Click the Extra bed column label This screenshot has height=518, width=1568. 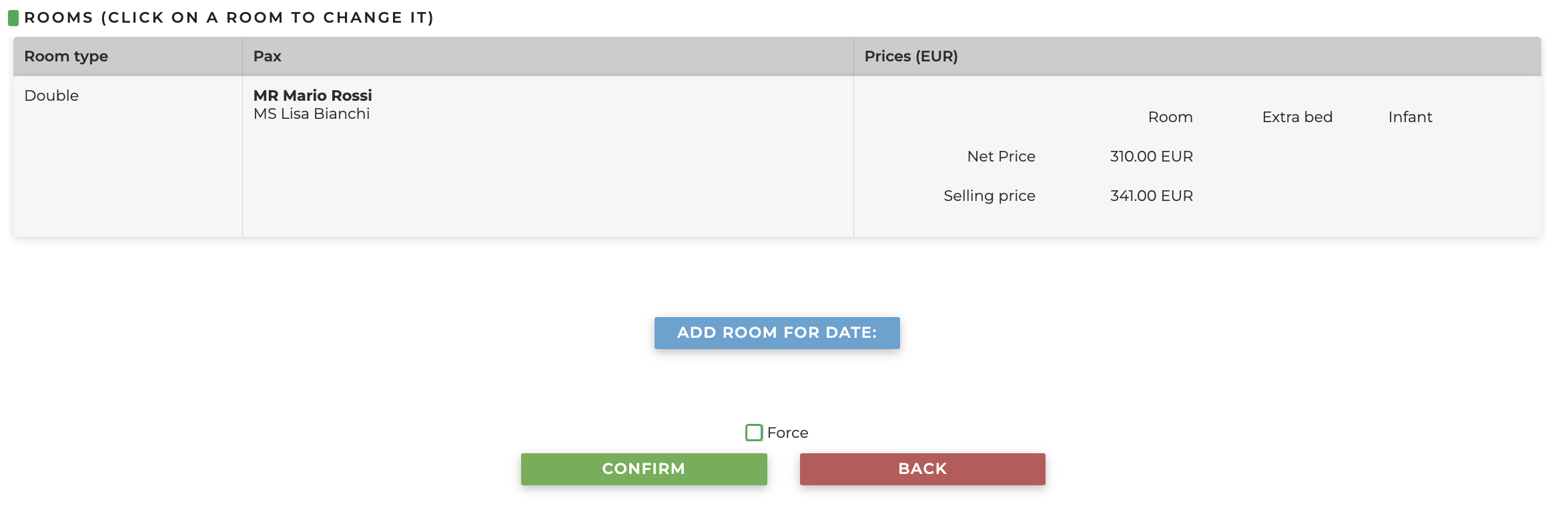[1296, 117]
